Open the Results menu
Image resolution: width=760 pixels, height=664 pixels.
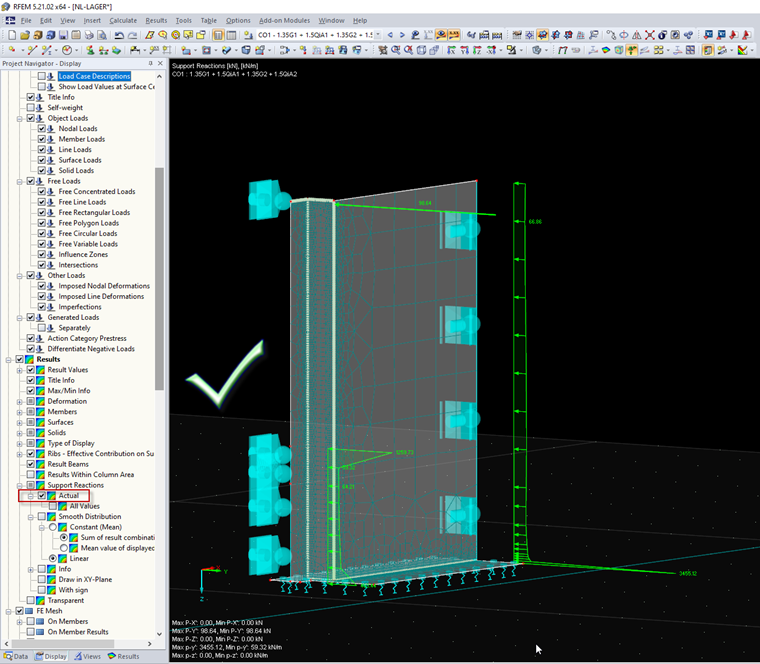tap(156, 20)
